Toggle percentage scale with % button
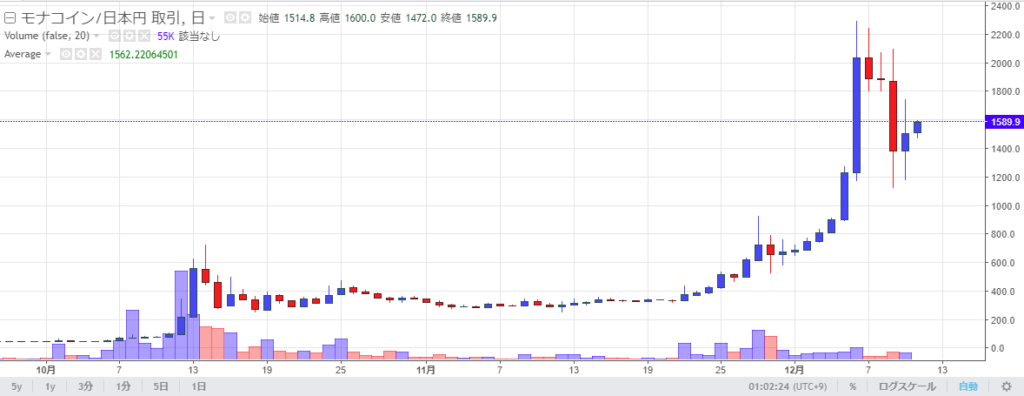Viewport: 1024px width, 396px height. [x=853, y=387]
